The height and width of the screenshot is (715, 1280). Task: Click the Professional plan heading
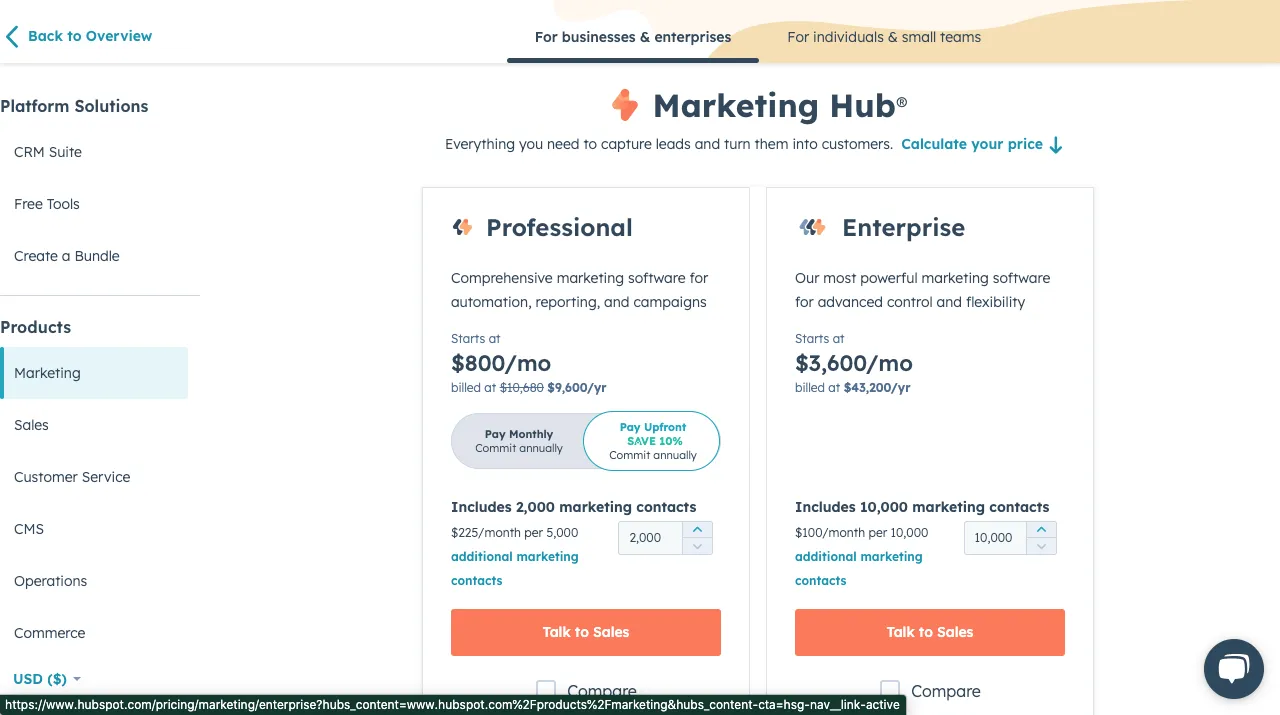click(559, 228)
